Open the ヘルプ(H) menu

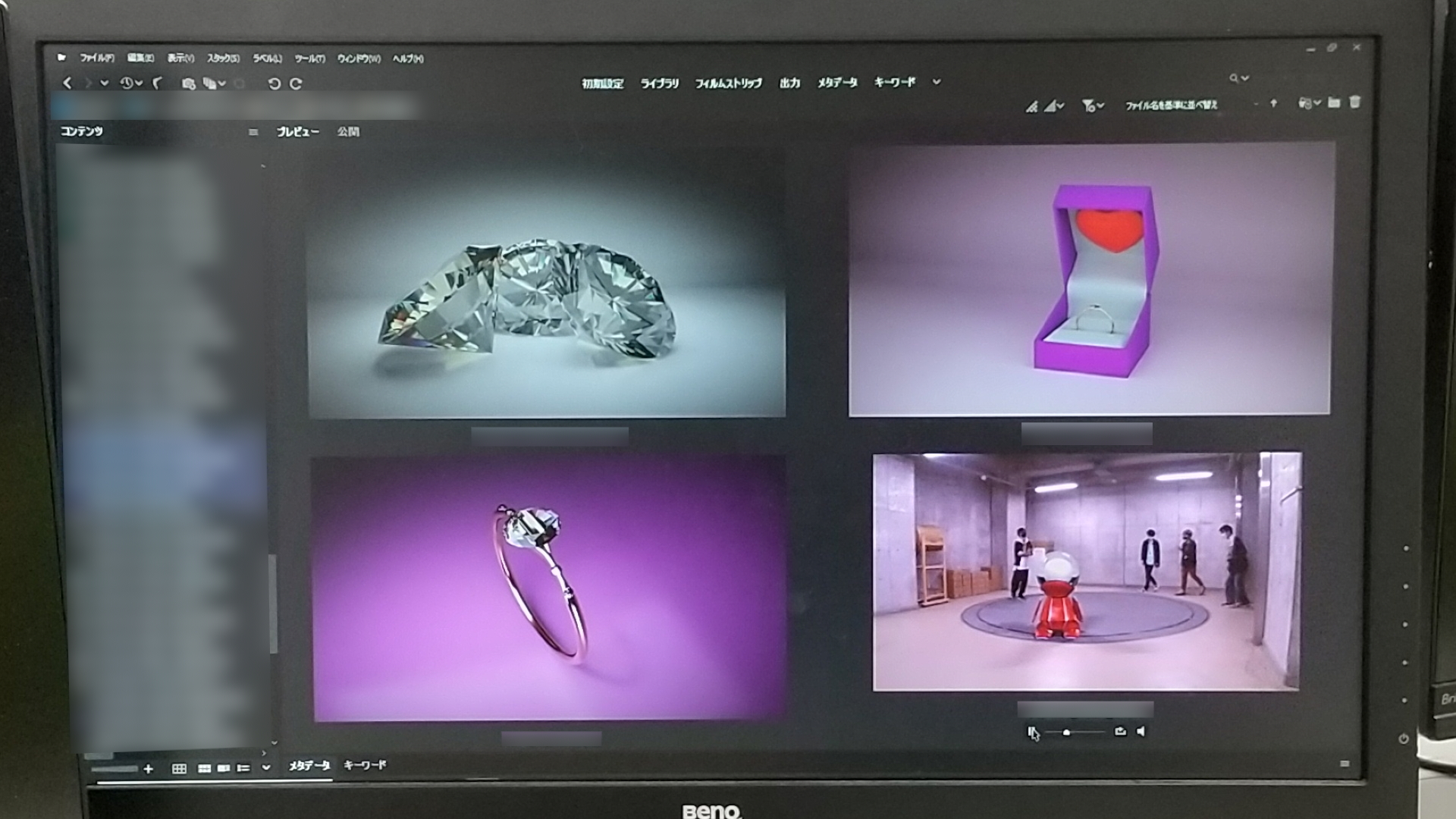tap(408, 58)
